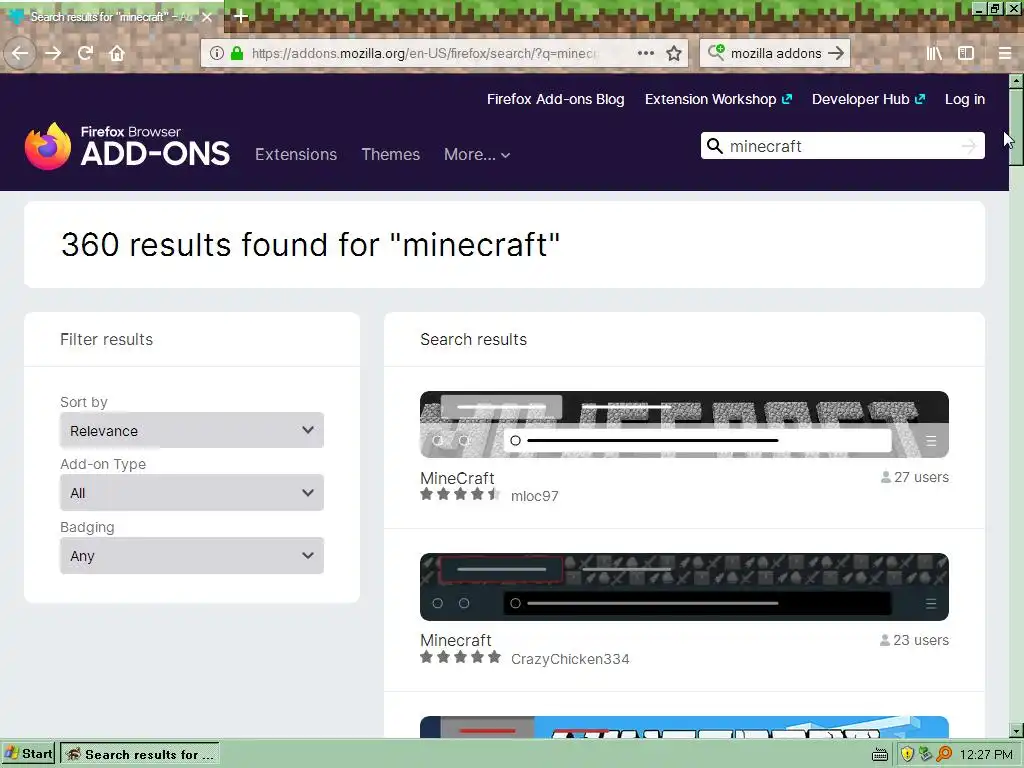Select the Search results browser tab

pos(111,17)
